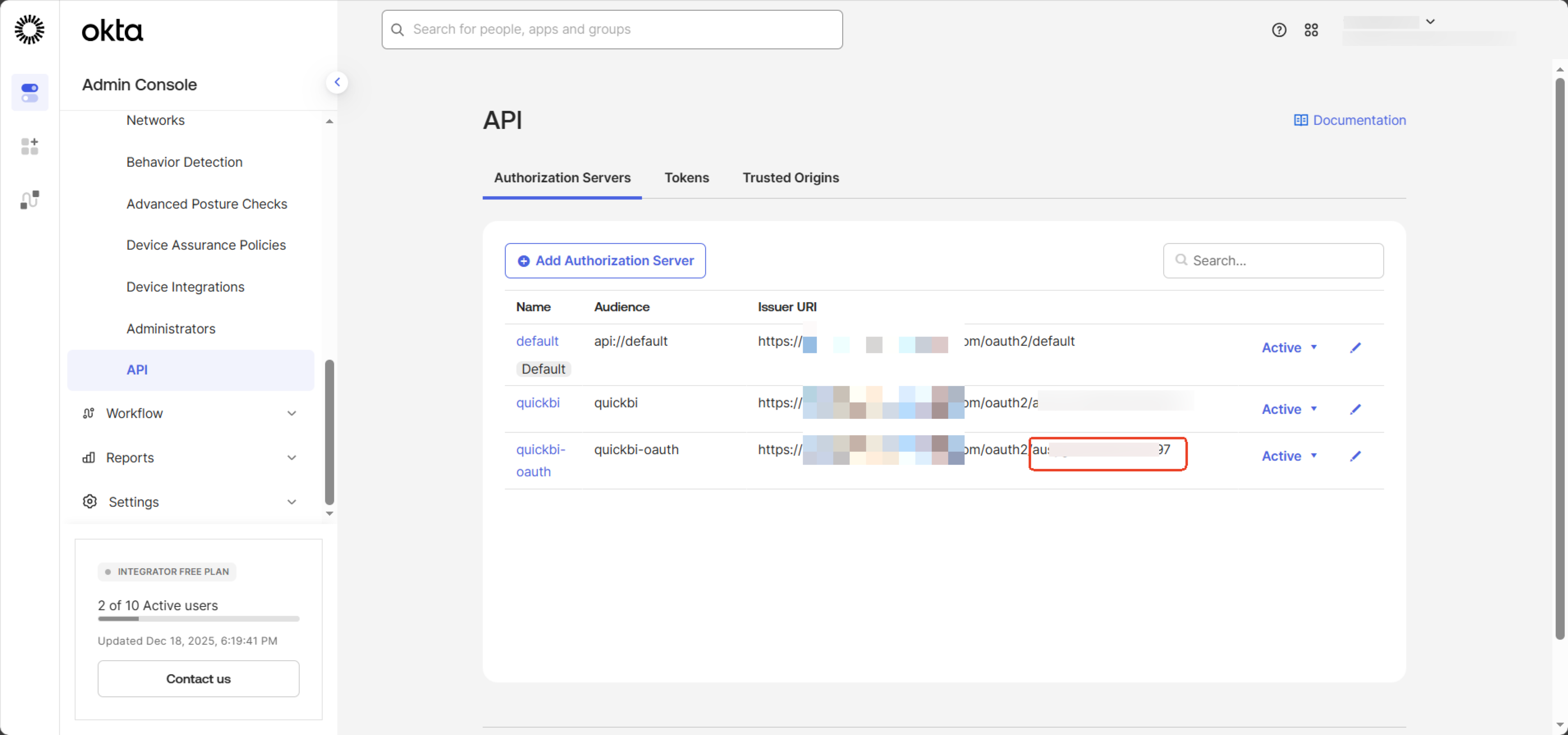This screenshot has height=735, width=1568.
Task: Select the admin console toggle icon in rail
Action: click(29, 92)
